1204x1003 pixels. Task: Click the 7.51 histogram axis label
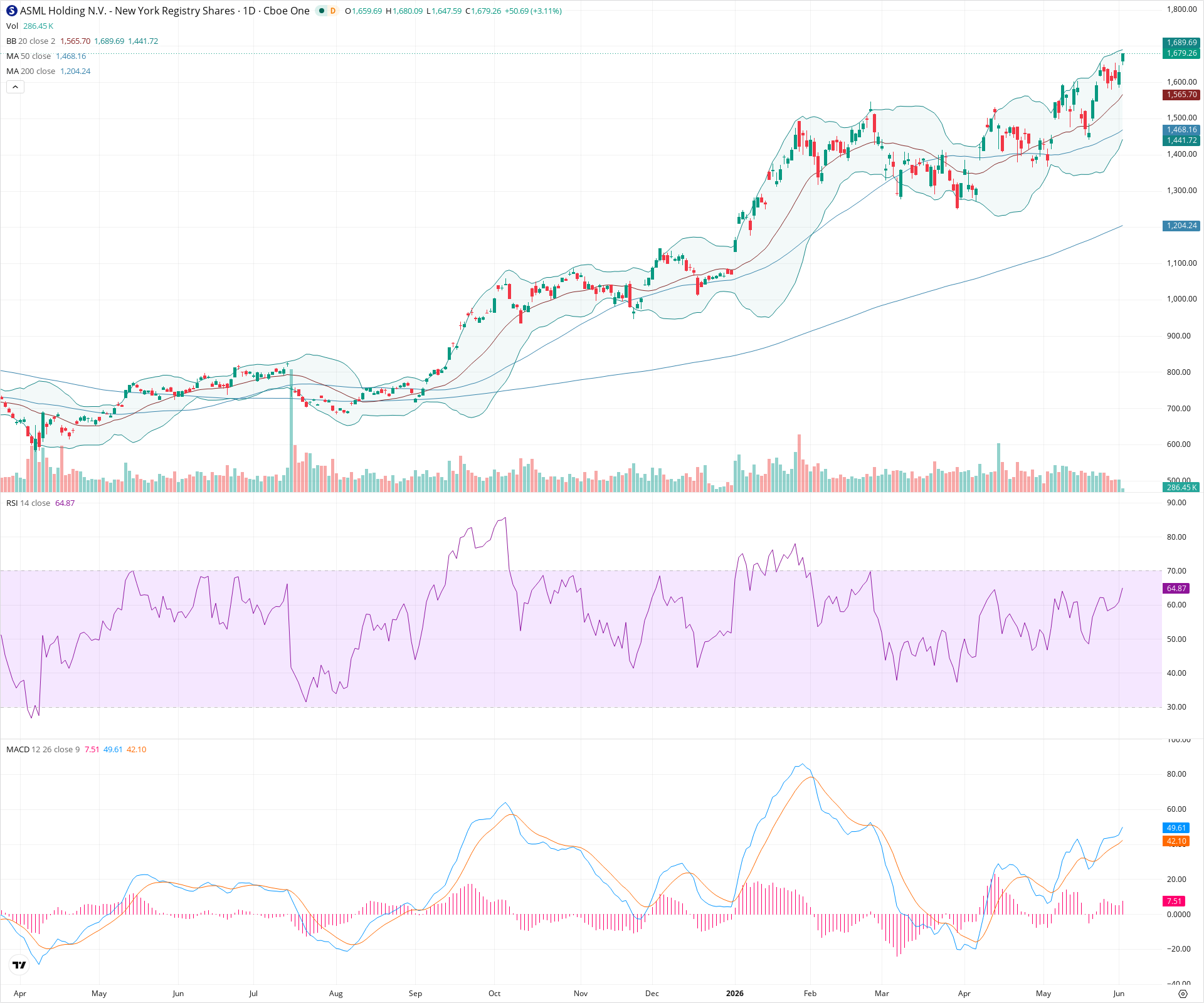coord(1175,901)
